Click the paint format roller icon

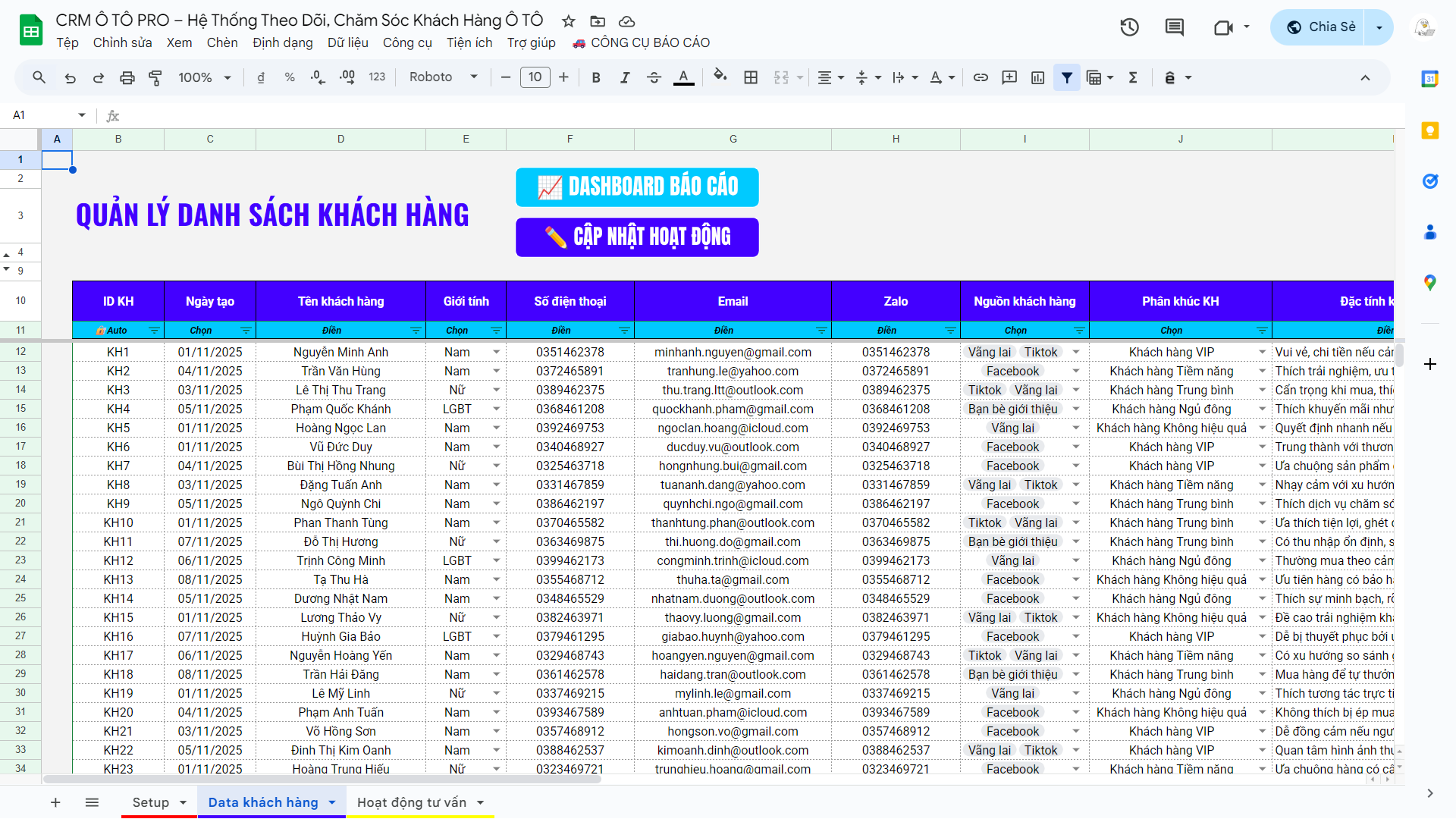click(x=155, y=77)
